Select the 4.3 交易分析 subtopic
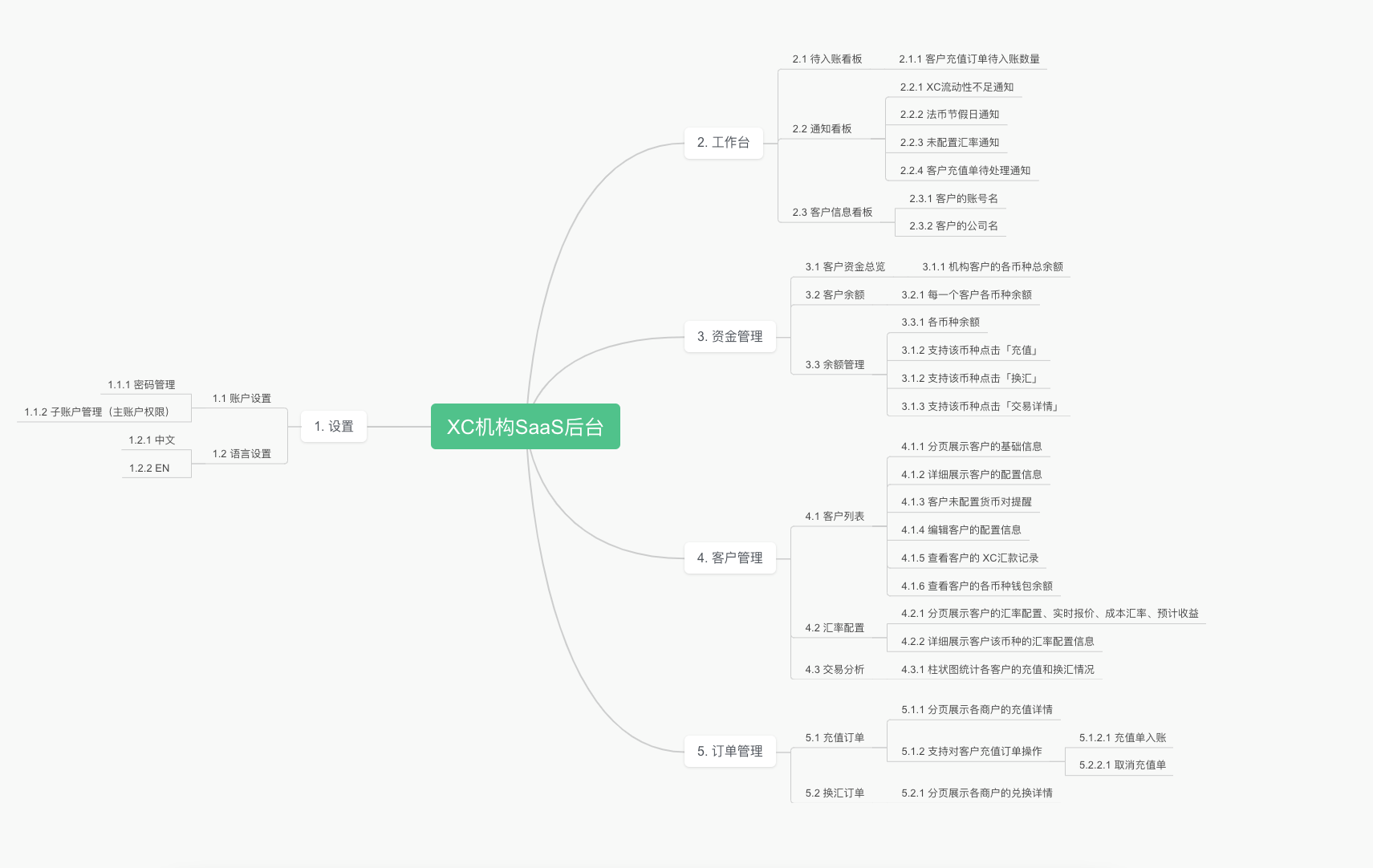1373x868 pixels. (835, 670)
